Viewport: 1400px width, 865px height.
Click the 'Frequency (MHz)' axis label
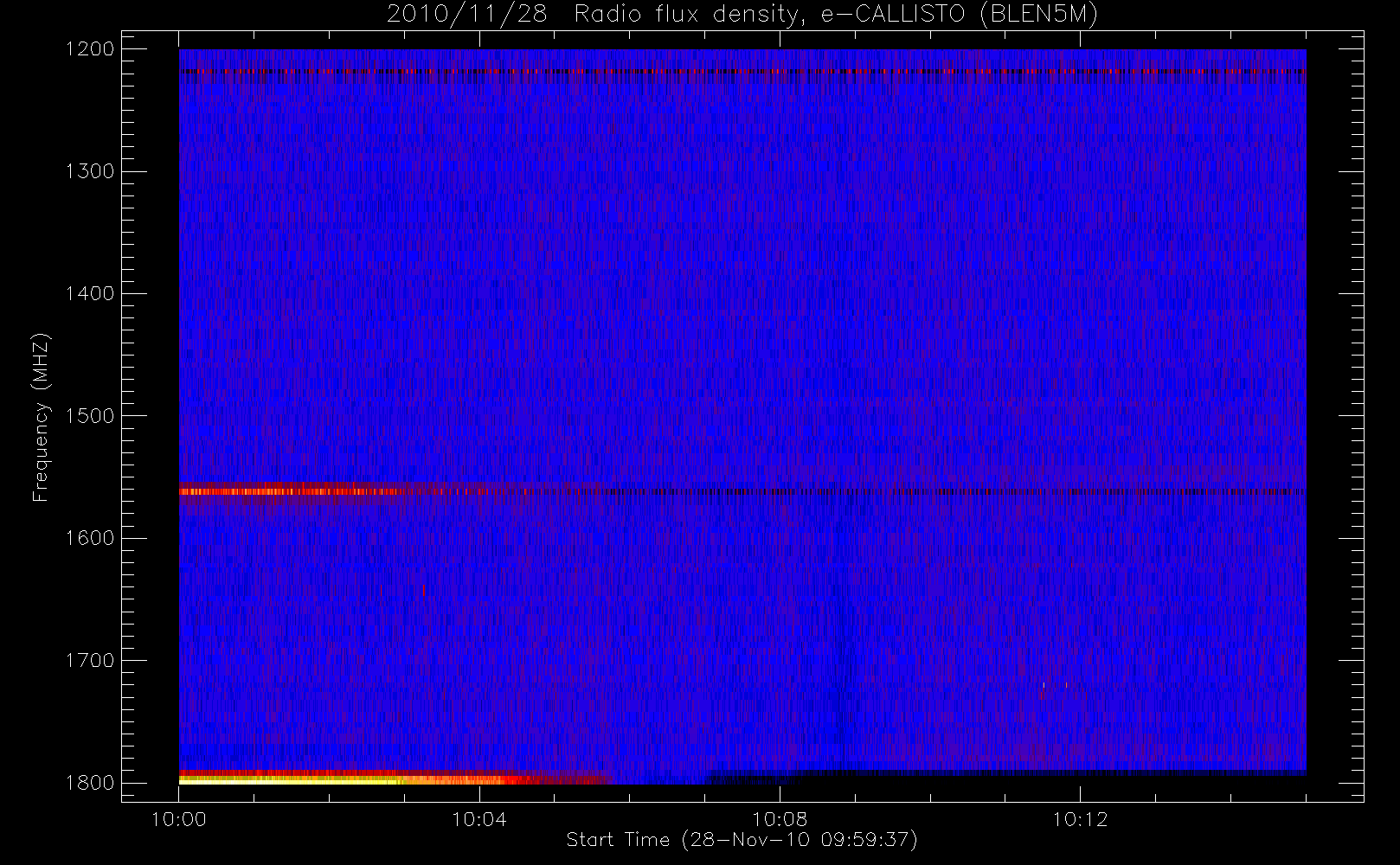coord(40,417)
